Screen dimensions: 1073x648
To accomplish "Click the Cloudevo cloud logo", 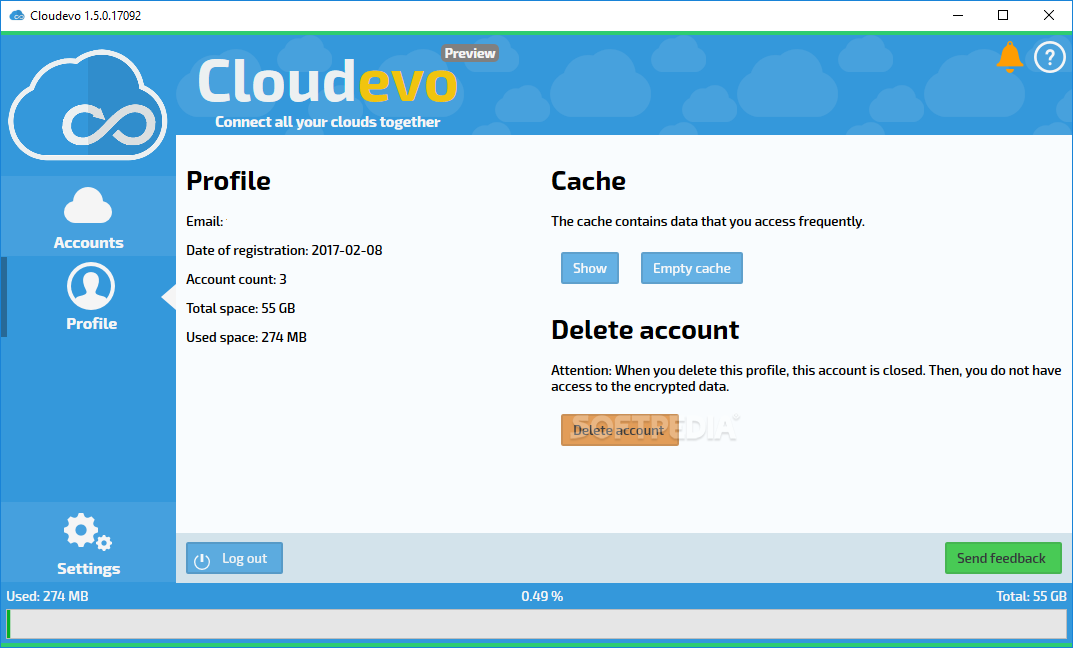I will point(88,104).
